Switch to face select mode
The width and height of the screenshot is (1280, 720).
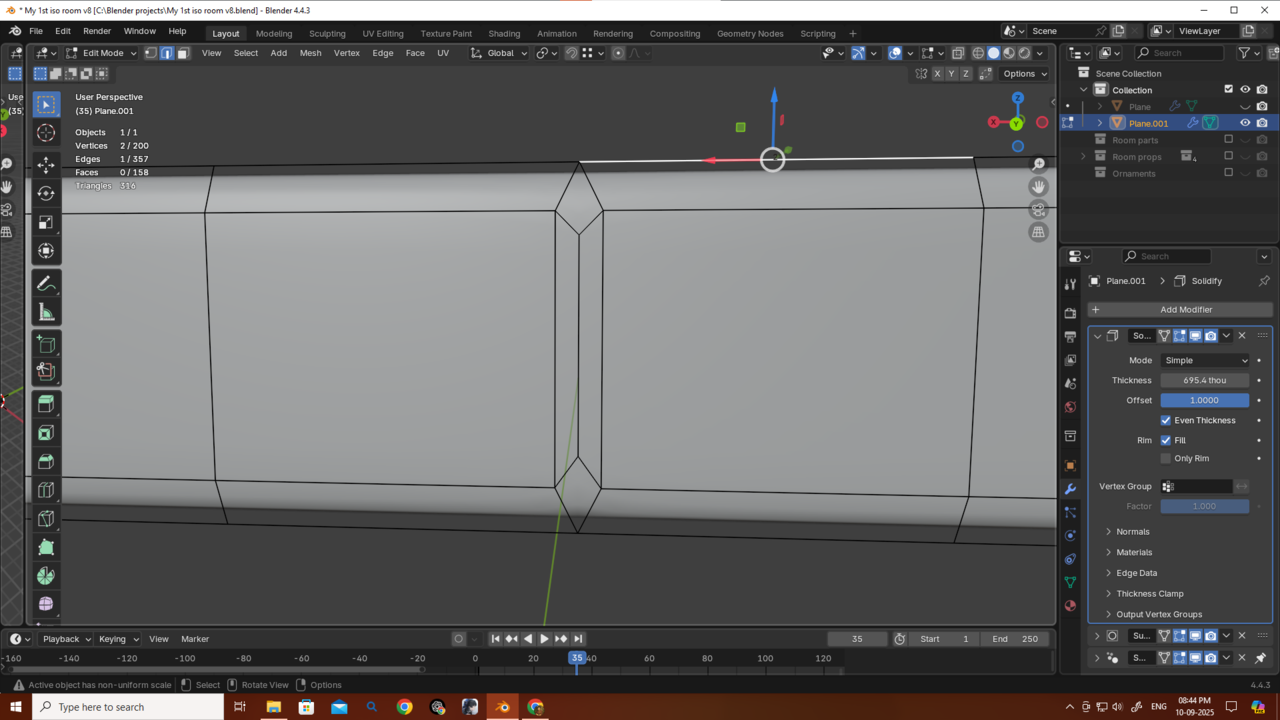(183, 53)
